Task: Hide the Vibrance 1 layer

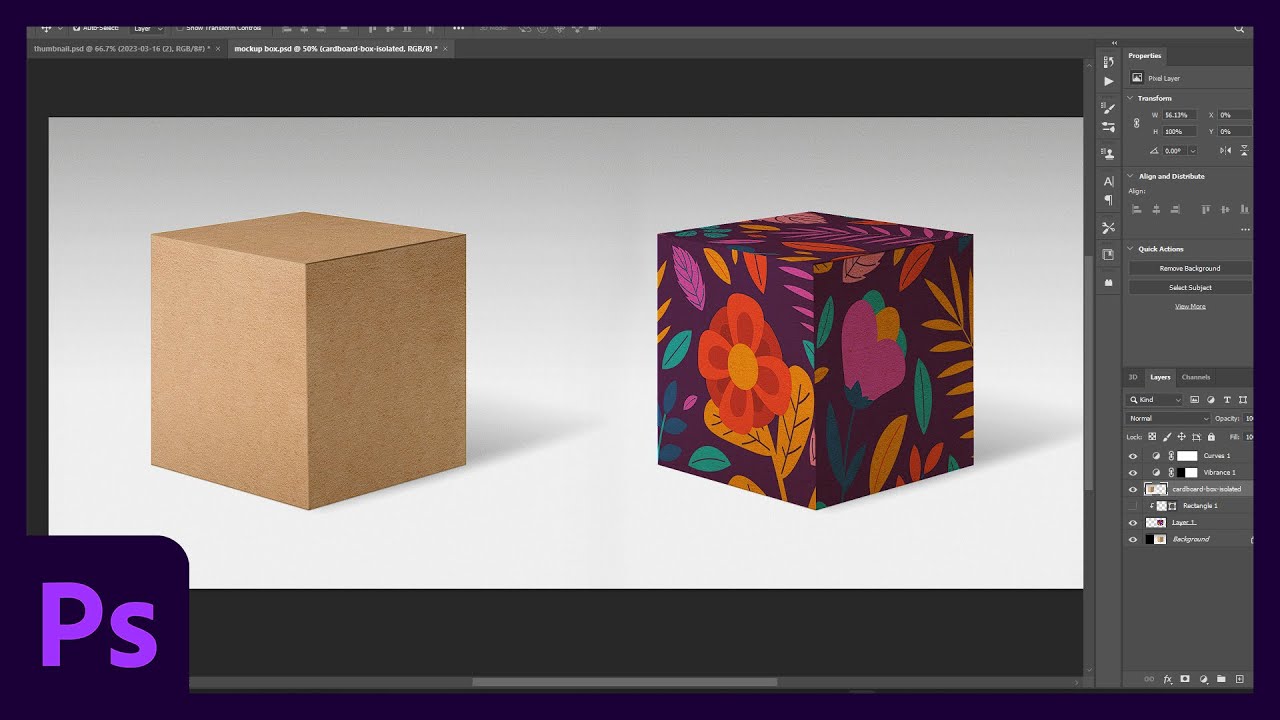Action: pos(1133,472)
